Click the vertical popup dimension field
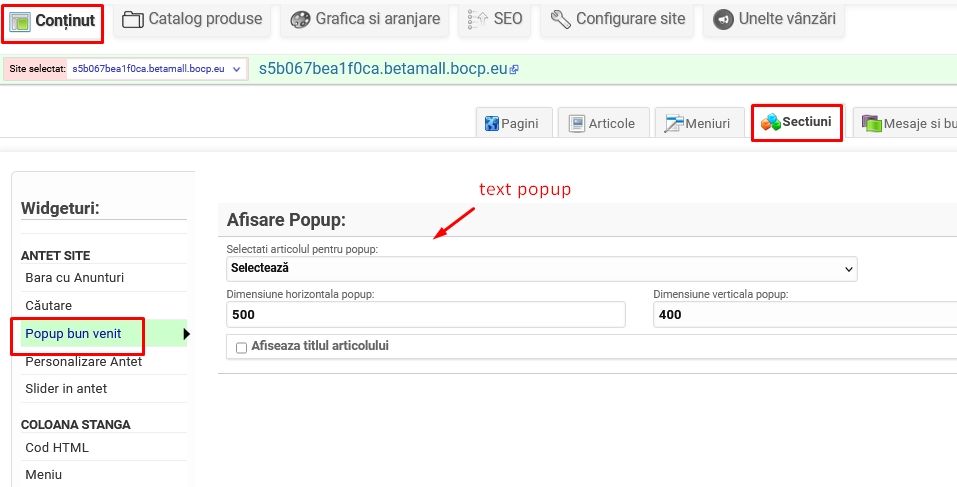957x487 pixels. [x=804, y=315]
